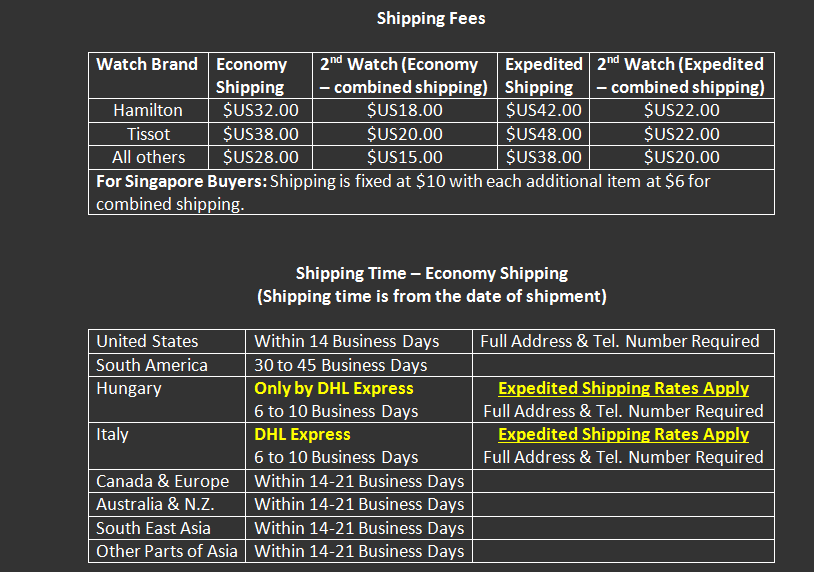Select All others 2nd watch expedited fee "$US20.00"
The height and width of the screenshot is (572, 814).
coord(682,157)
